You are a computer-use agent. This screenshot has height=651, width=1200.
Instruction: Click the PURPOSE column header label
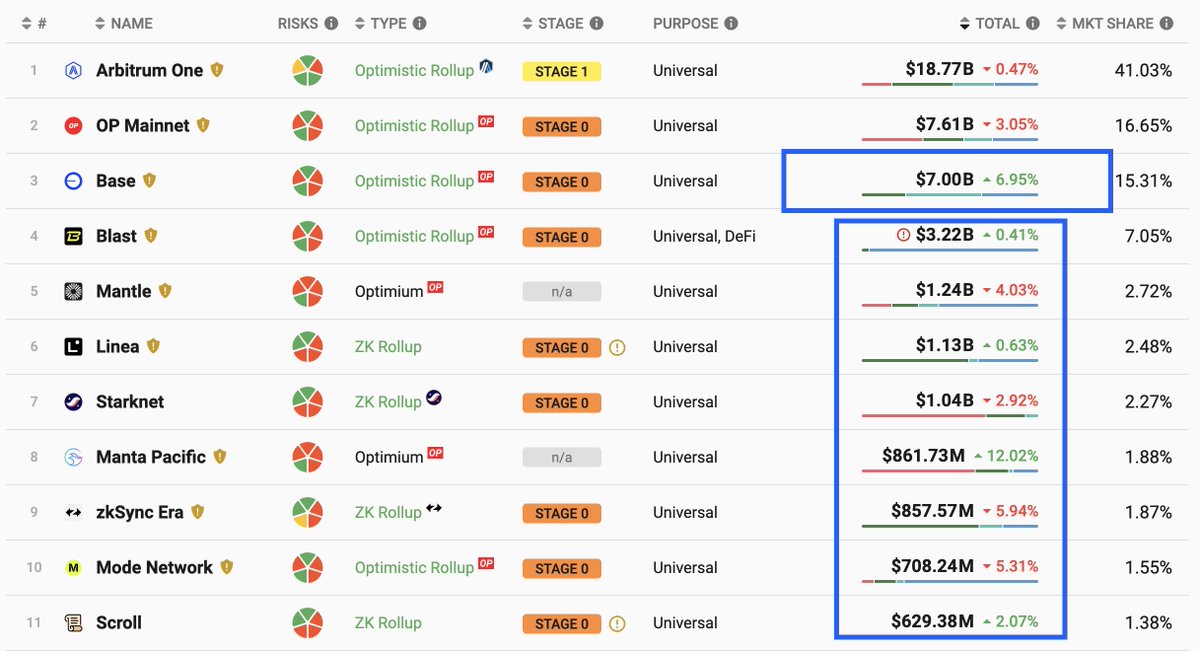pos(686,23)
